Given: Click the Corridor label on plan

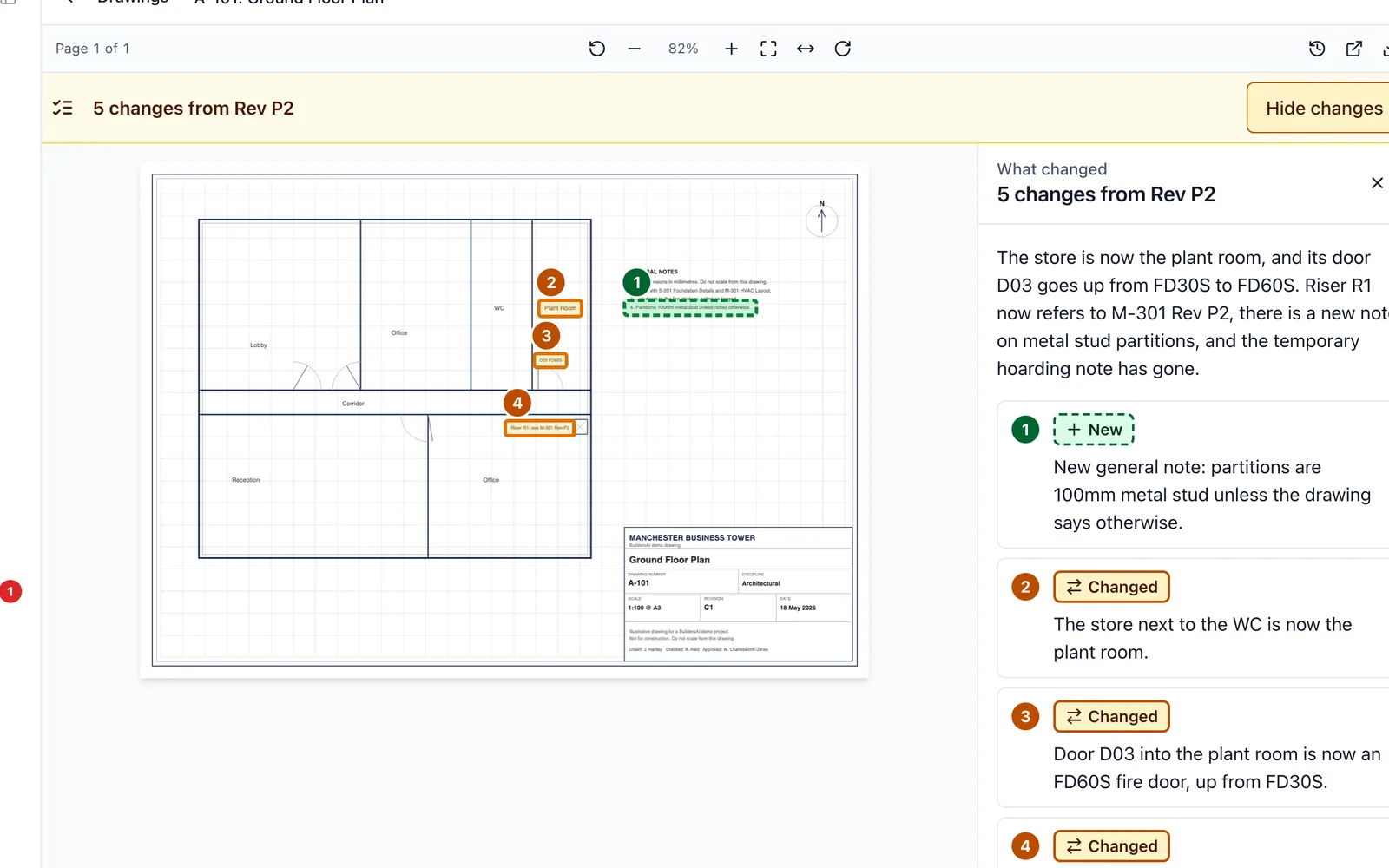Looking at the screenshot, I should (x=353, y=403).
